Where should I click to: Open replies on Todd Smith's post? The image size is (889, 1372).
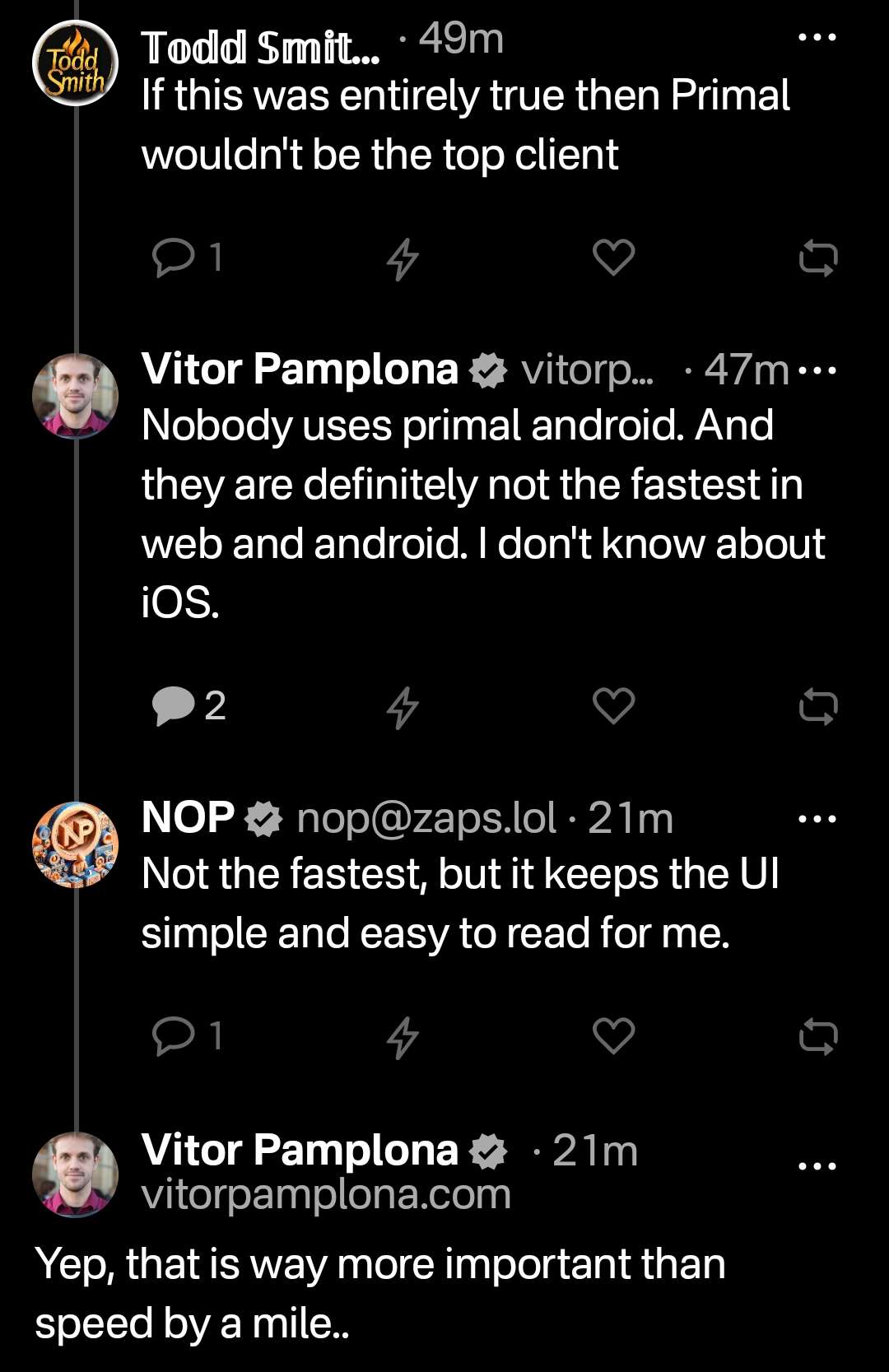tap(175, 258)
